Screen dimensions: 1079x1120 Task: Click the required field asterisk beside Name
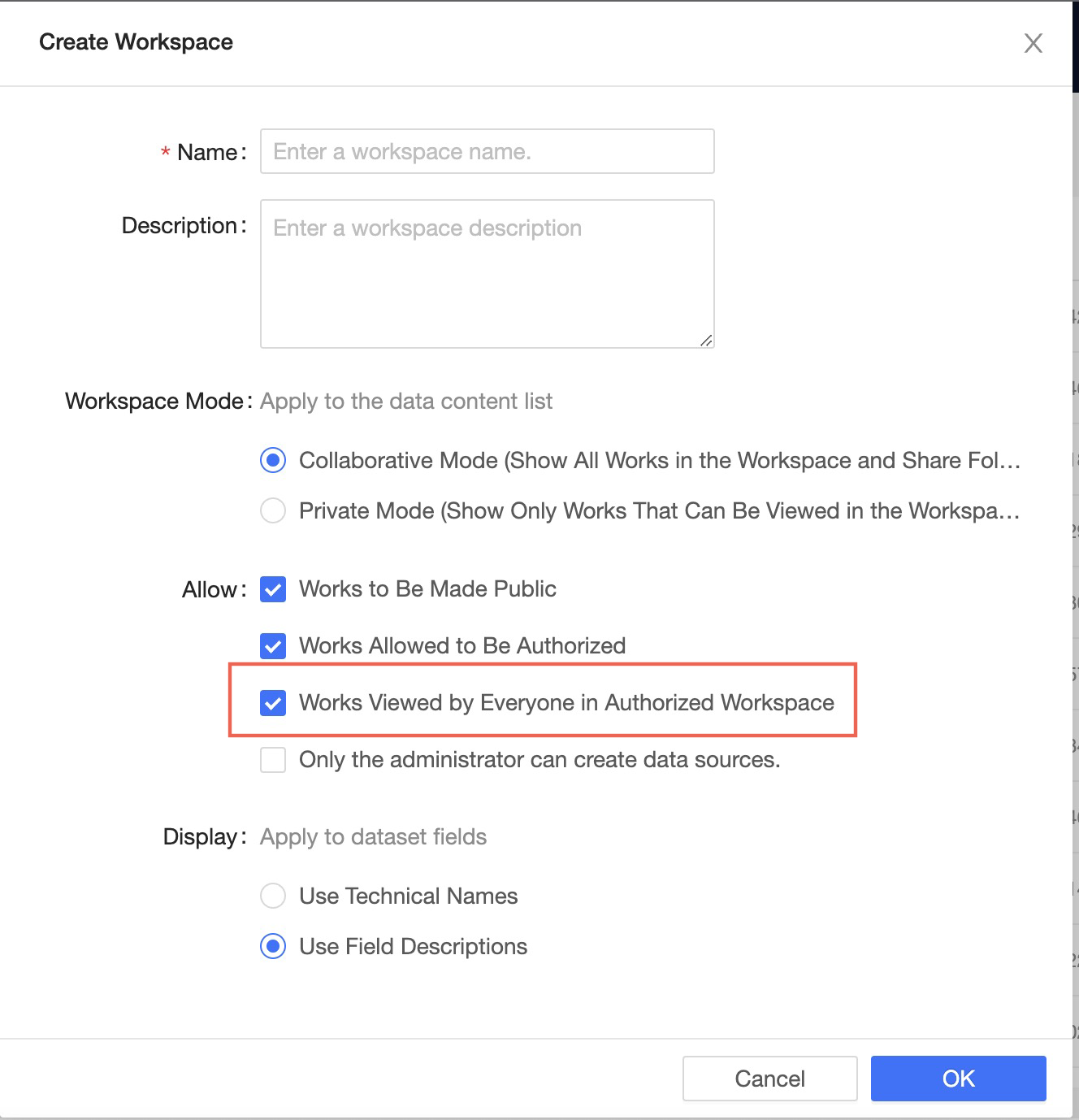(x=164, y=151)
